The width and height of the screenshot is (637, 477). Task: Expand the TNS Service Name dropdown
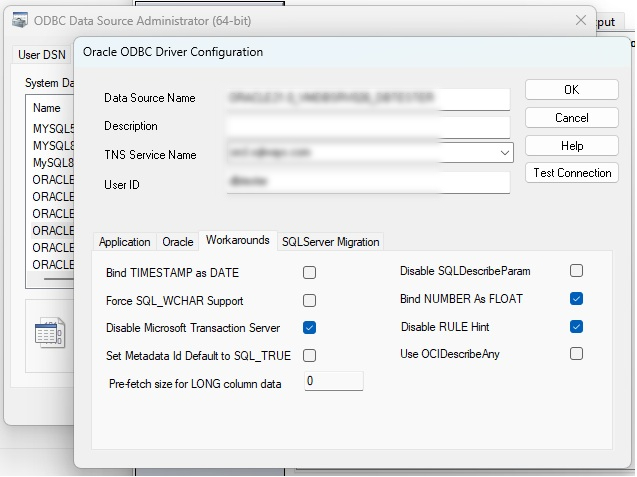(505, 154)
